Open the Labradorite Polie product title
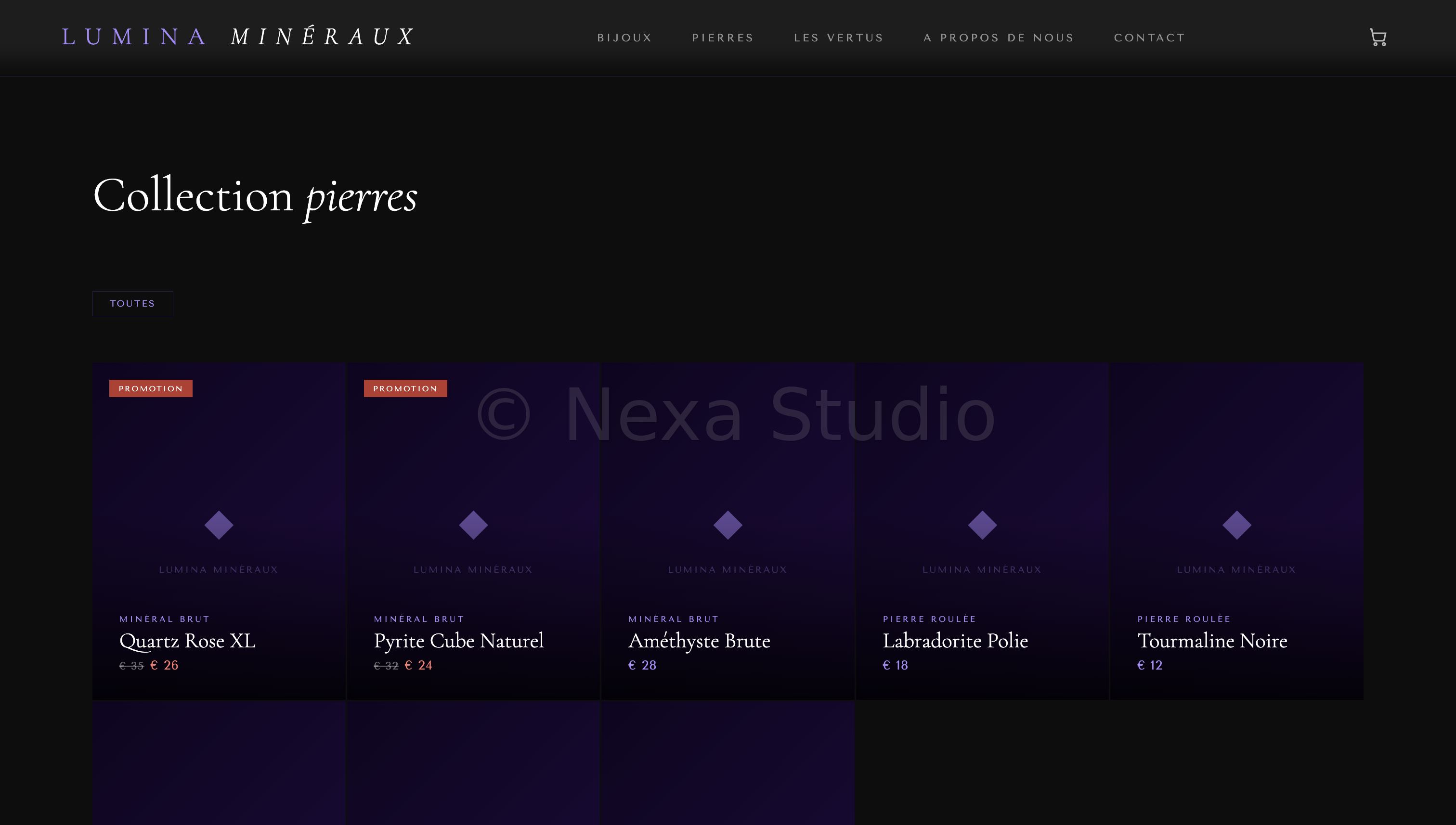 [x=955, y=641]
